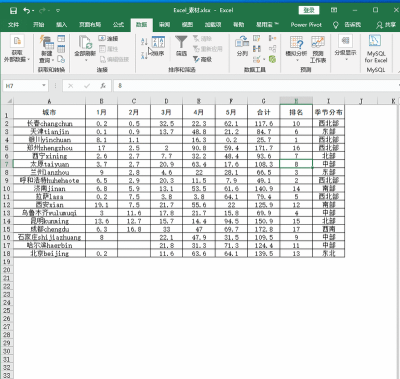Click the Consolidate icon
Image resolution: width=400 pixels, height=379 pixels.
pyautogui.click(x=272, y=38)
